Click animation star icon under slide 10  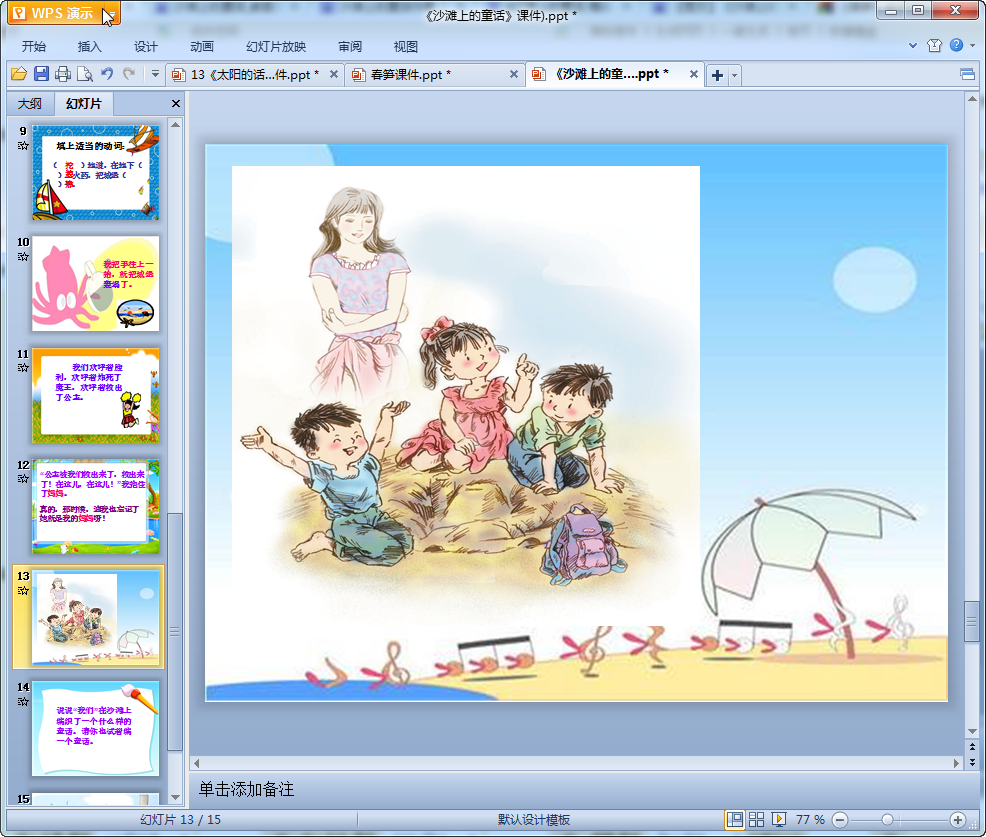23,257
